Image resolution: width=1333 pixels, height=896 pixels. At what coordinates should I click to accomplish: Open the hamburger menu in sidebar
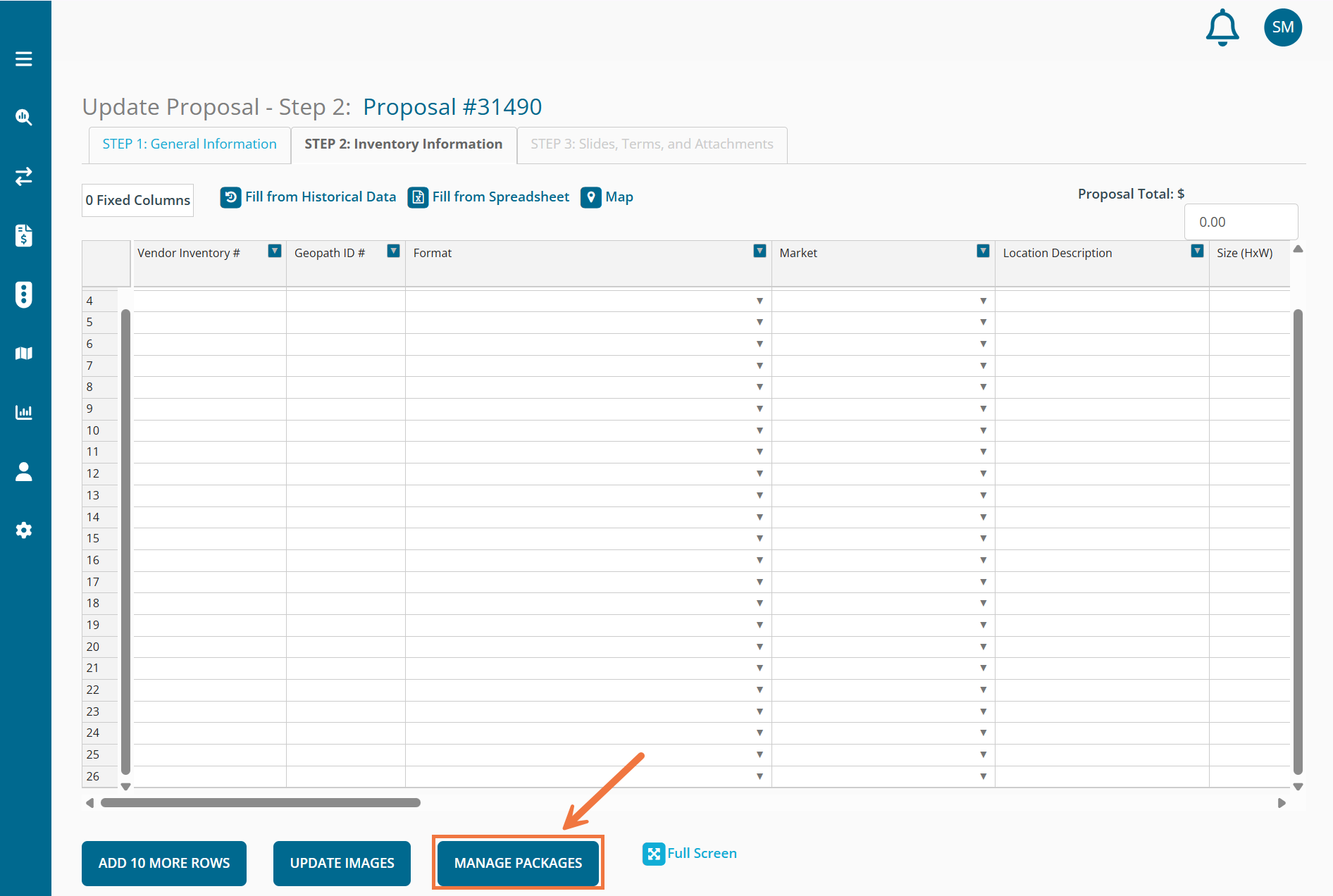click(x=24, y=59)
